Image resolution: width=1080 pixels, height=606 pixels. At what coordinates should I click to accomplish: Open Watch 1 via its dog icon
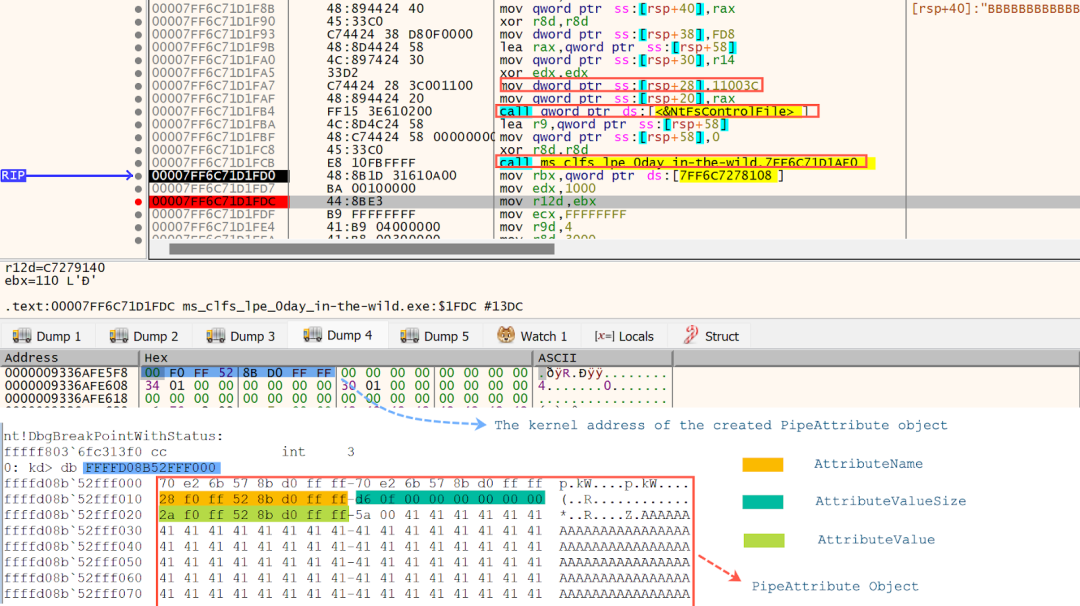[x=507, y=336]
